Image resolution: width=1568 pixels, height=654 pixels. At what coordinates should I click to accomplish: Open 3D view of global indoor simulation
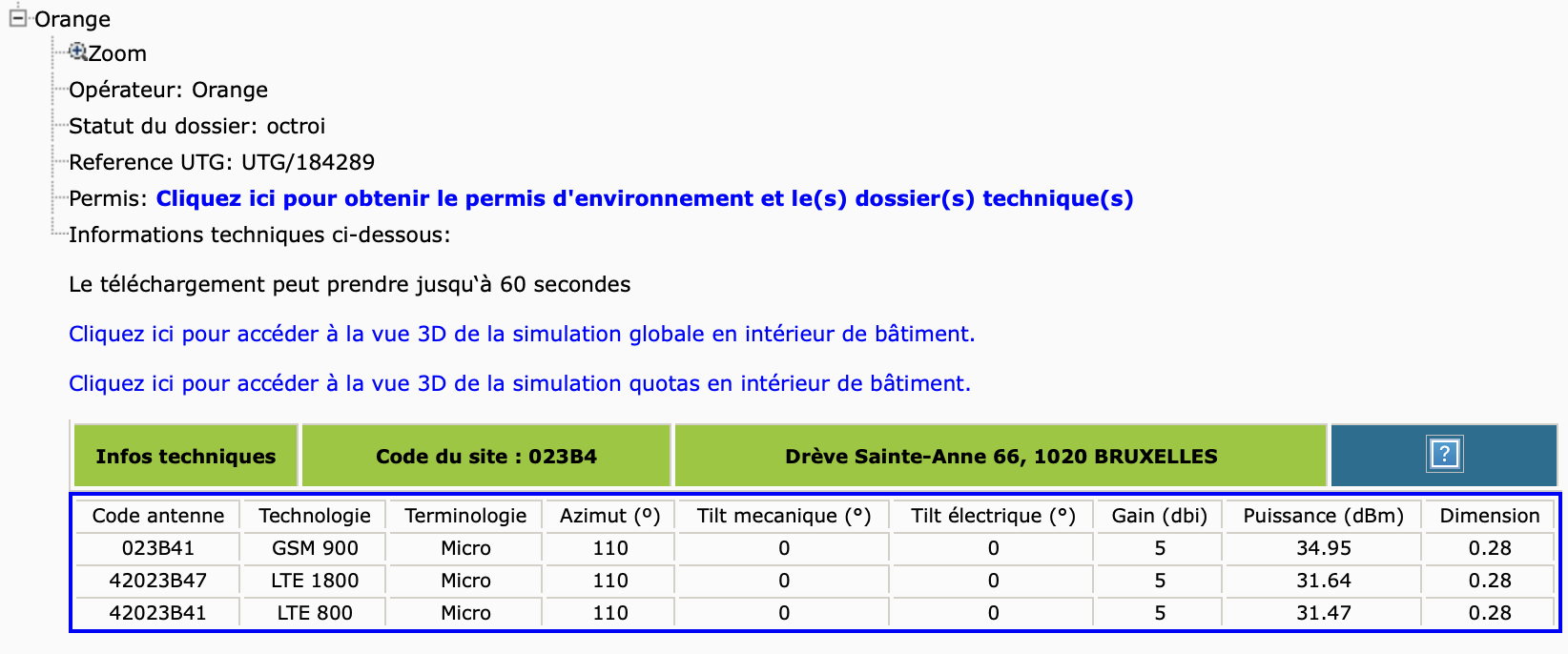pos(522,334)
